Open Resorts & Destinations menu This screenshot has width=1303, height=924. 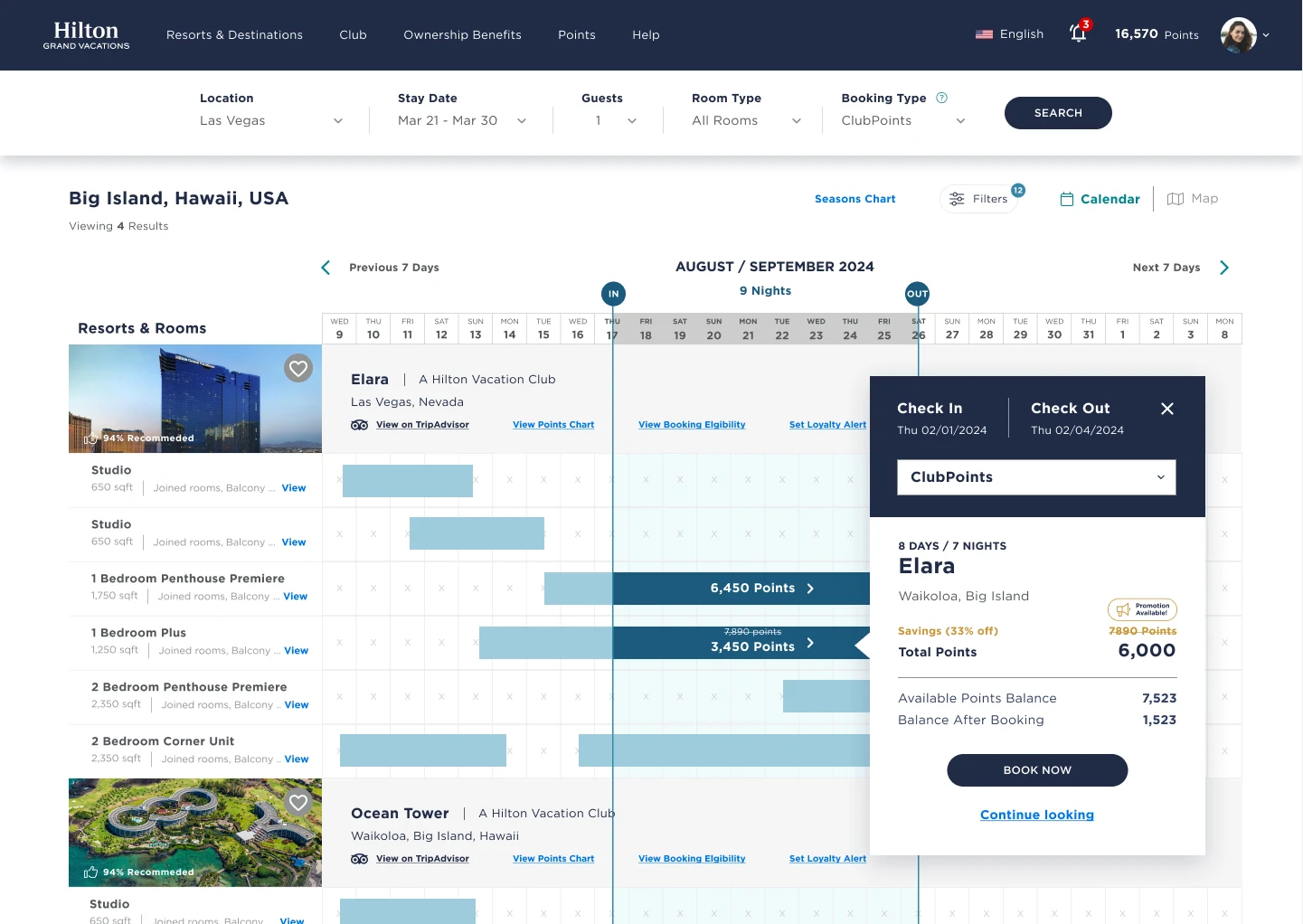[234, 34]
